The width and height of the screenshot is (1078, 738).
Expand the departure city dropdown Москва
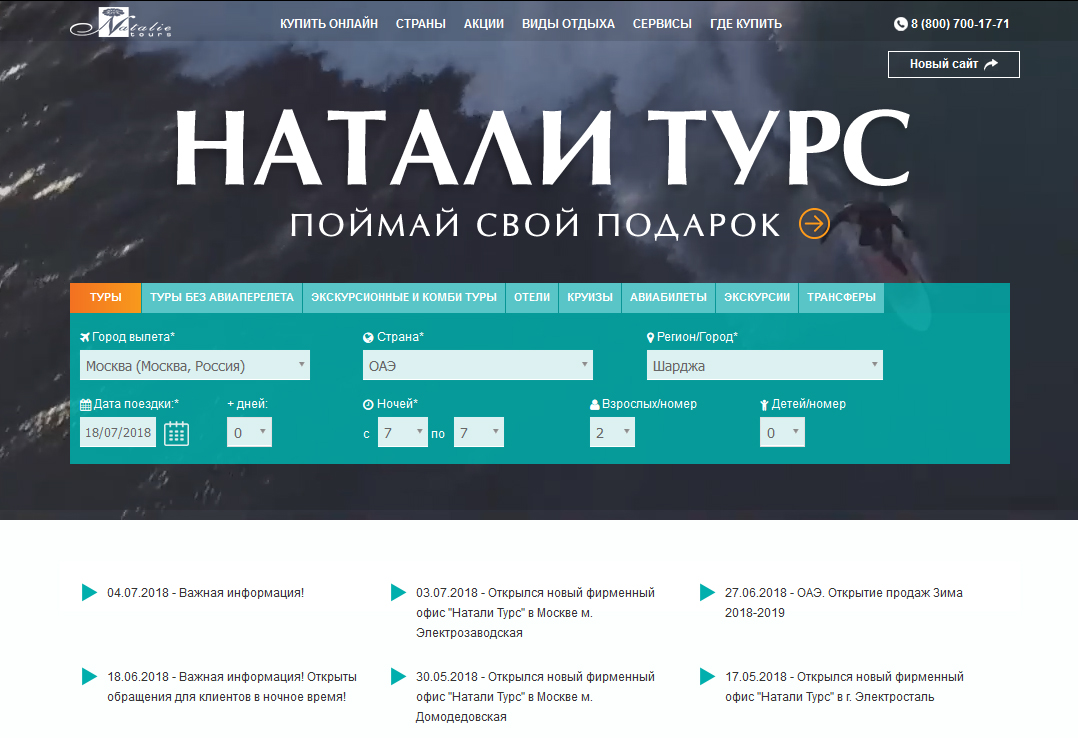[x=195, y=365]
